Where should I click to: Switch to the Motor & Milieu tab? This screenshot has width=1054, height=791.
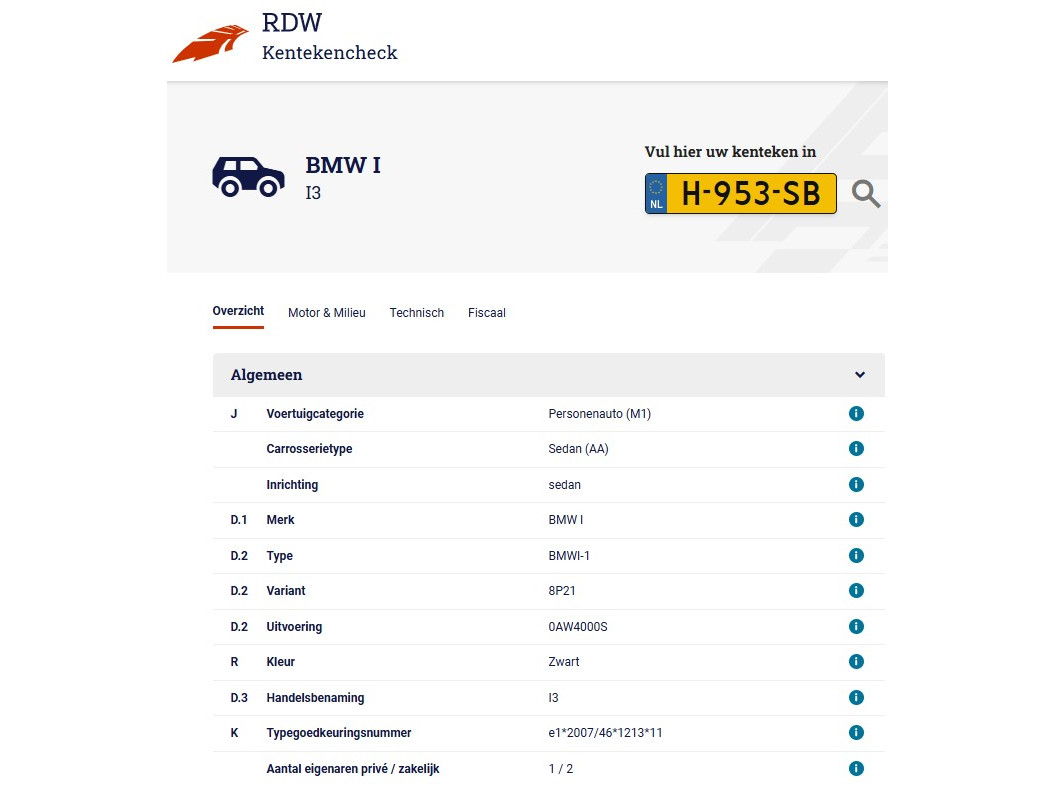point(327,313)
